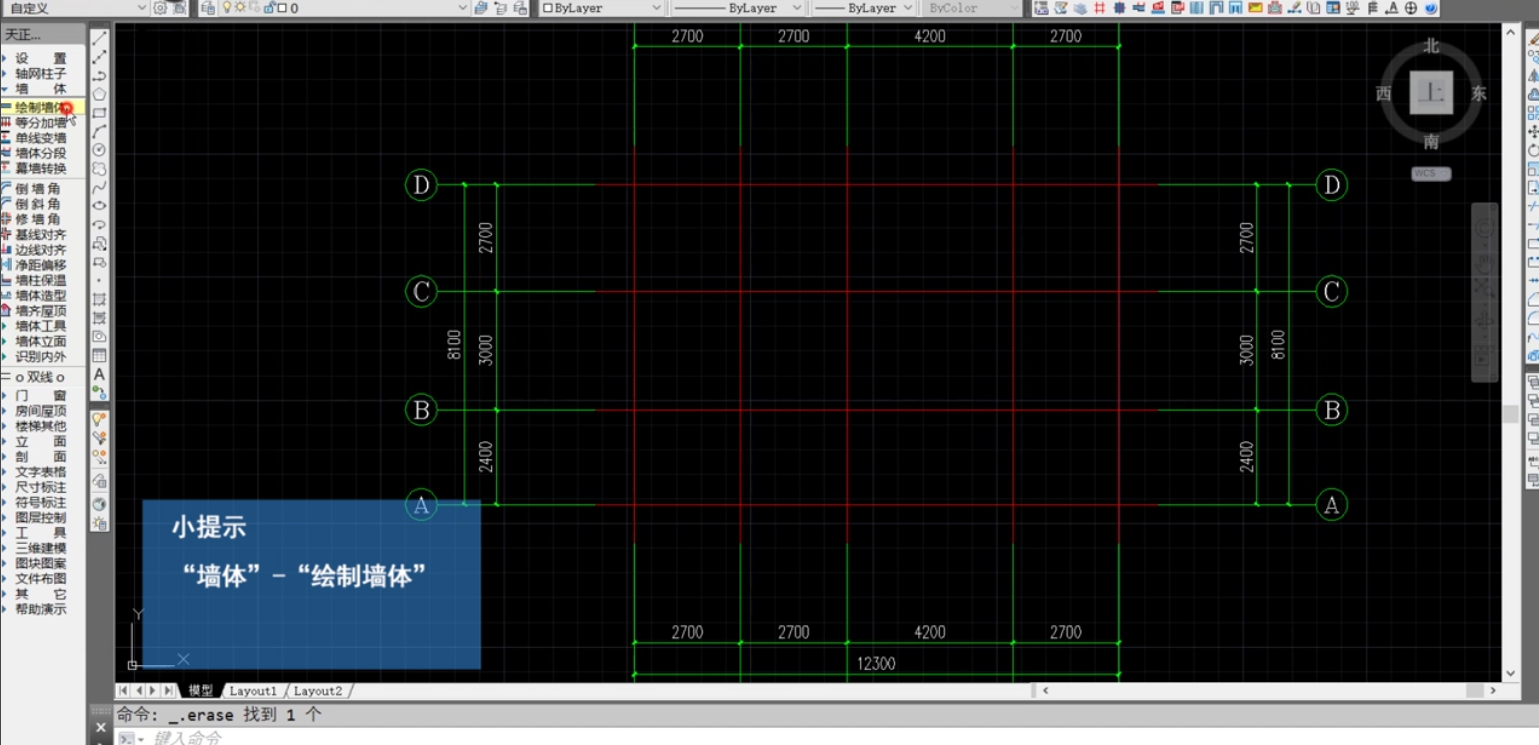Click the workspace settings gear icon
Image resolution: width=1539 pixels, height=745 pixels.
160,8
